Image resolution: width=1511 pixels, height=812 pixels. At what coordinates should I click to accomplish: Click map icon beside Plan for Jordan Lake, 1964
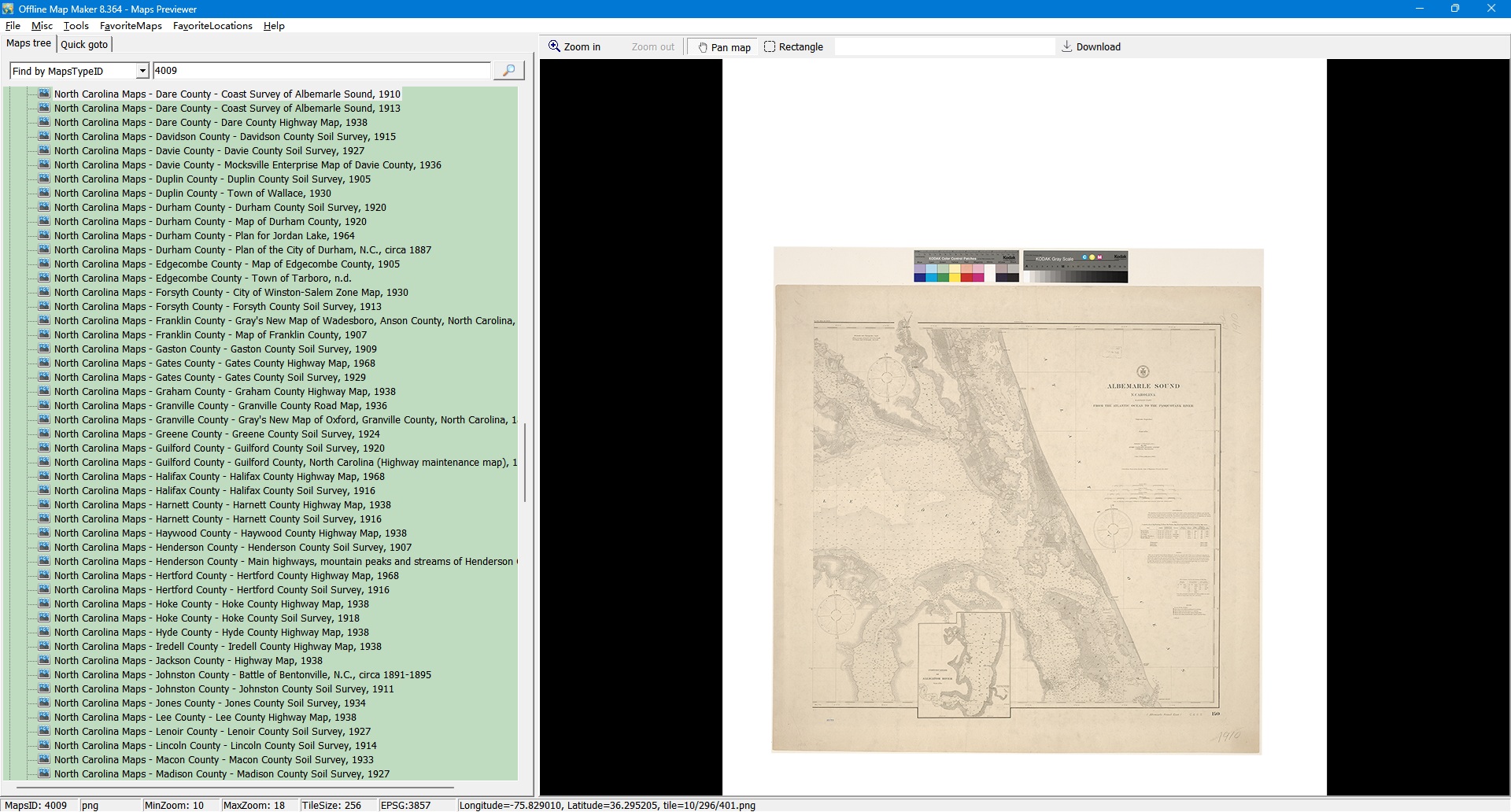pos(44,235)
